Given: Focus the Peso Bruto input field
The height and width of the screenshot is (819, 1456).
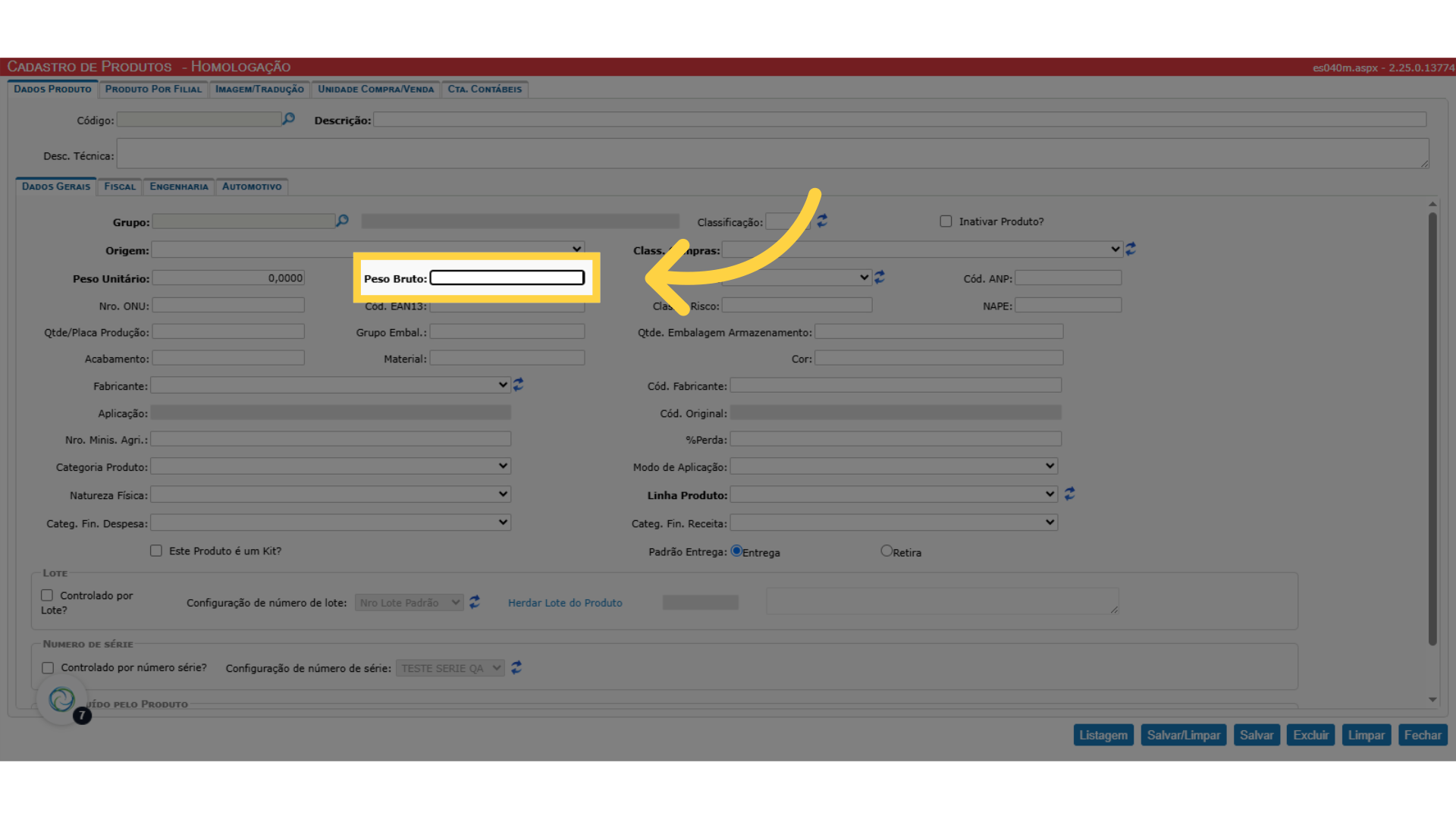Looking at the screenshot, I should pyautogui.click(x=507, y=278).
